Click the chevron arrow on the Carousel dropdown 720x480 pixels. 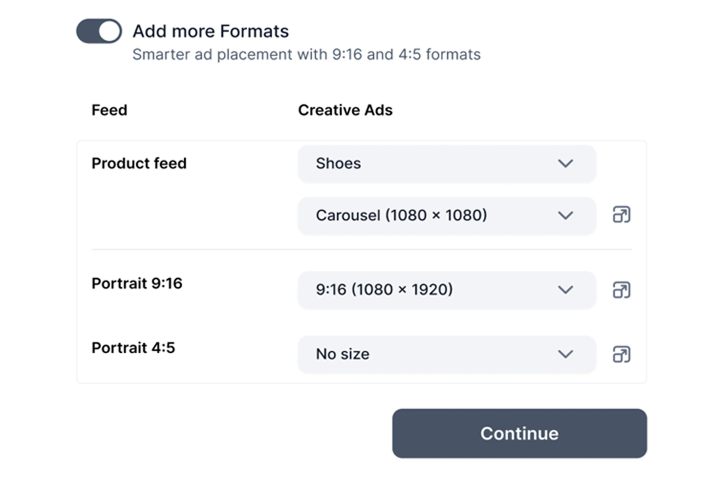pyautogui.click(x=565, y=215)
